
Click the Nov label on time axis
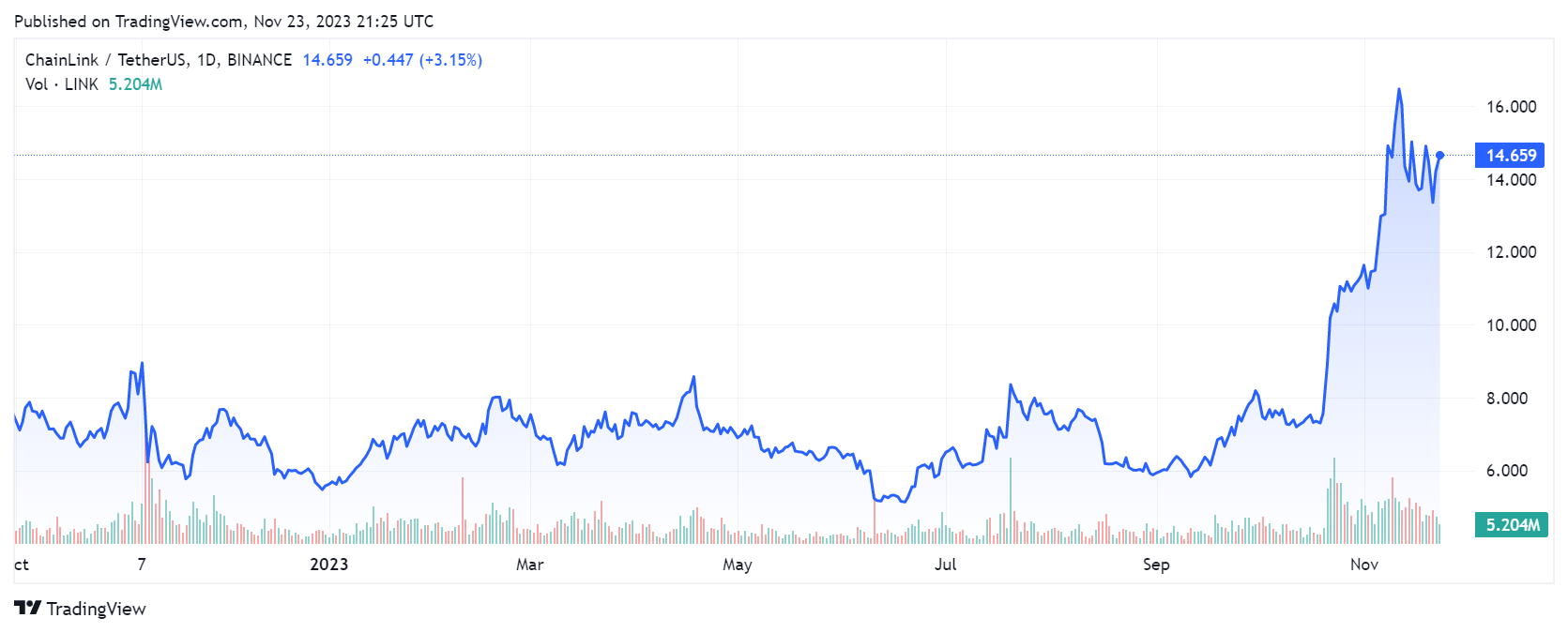tap(1364, 565)
